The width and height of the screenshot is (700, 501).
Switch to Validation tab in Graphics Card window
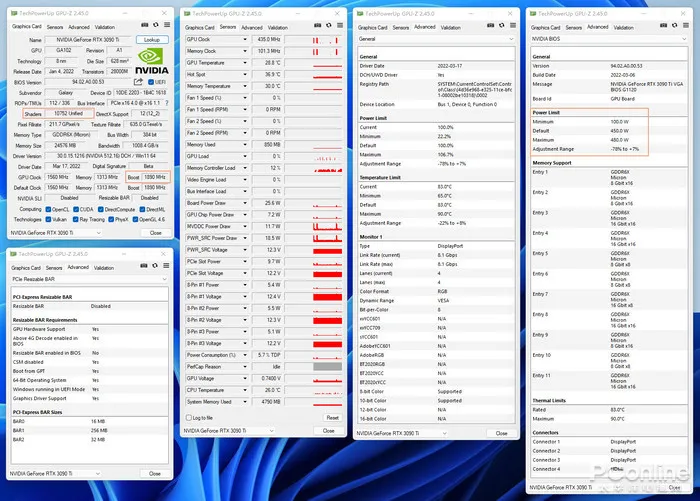coord(105,27)
